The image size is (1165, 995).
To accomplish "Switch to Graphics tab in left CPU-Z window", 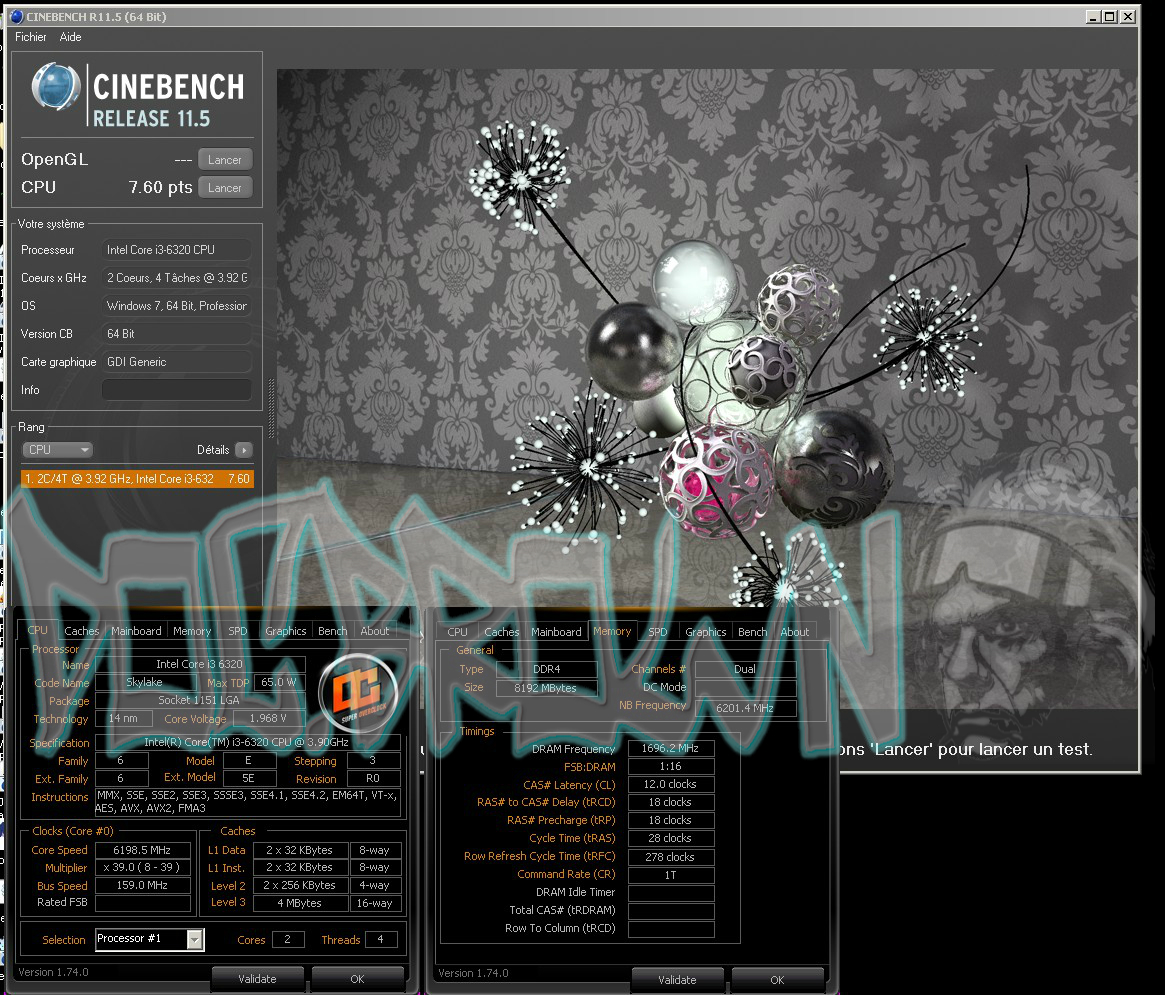I will coord(285,631).
